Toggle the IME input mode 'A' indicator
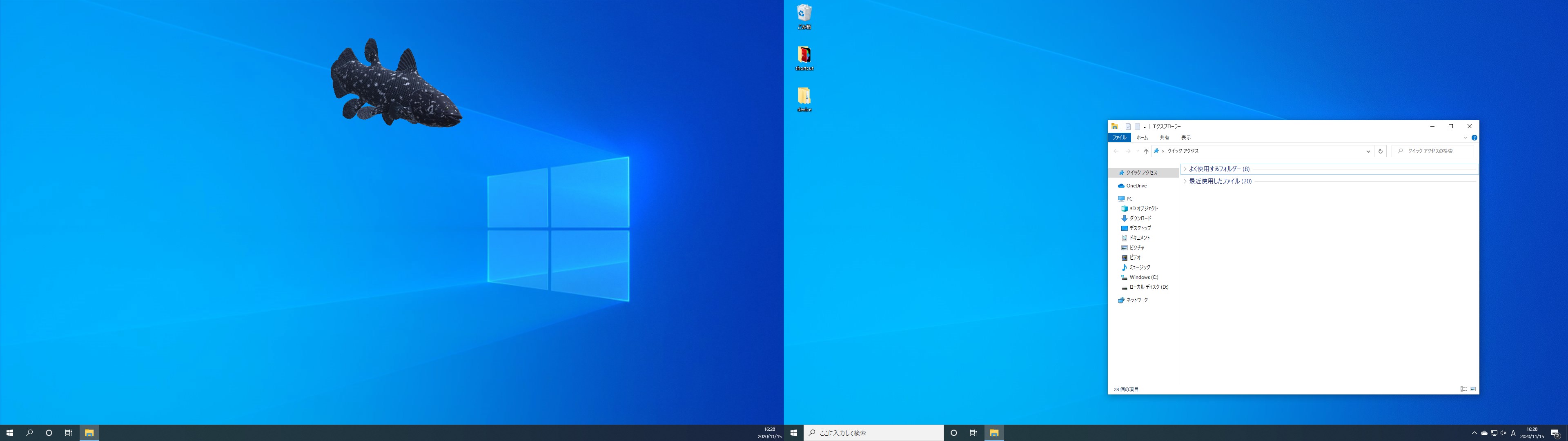Viewport: 1568px width, 441px height. (1513, 433)
